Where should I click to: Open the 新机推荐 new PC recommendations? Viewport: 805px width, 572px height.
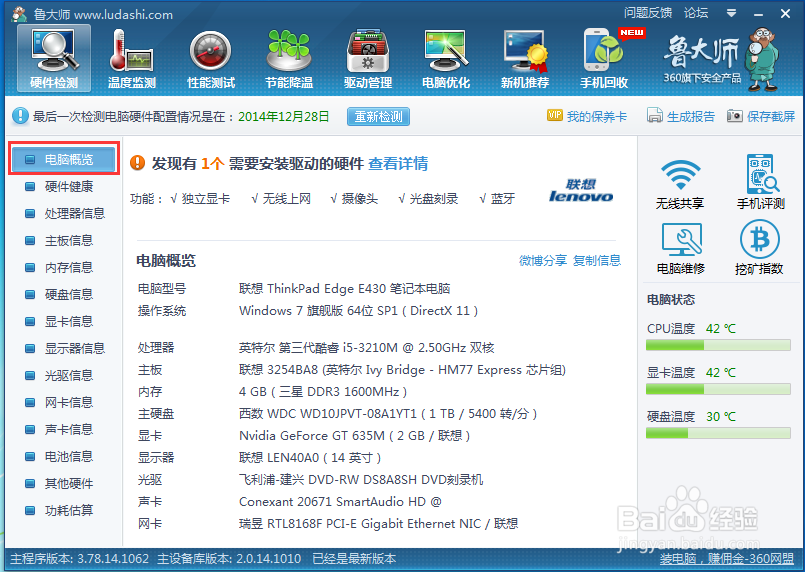[525, 59]
